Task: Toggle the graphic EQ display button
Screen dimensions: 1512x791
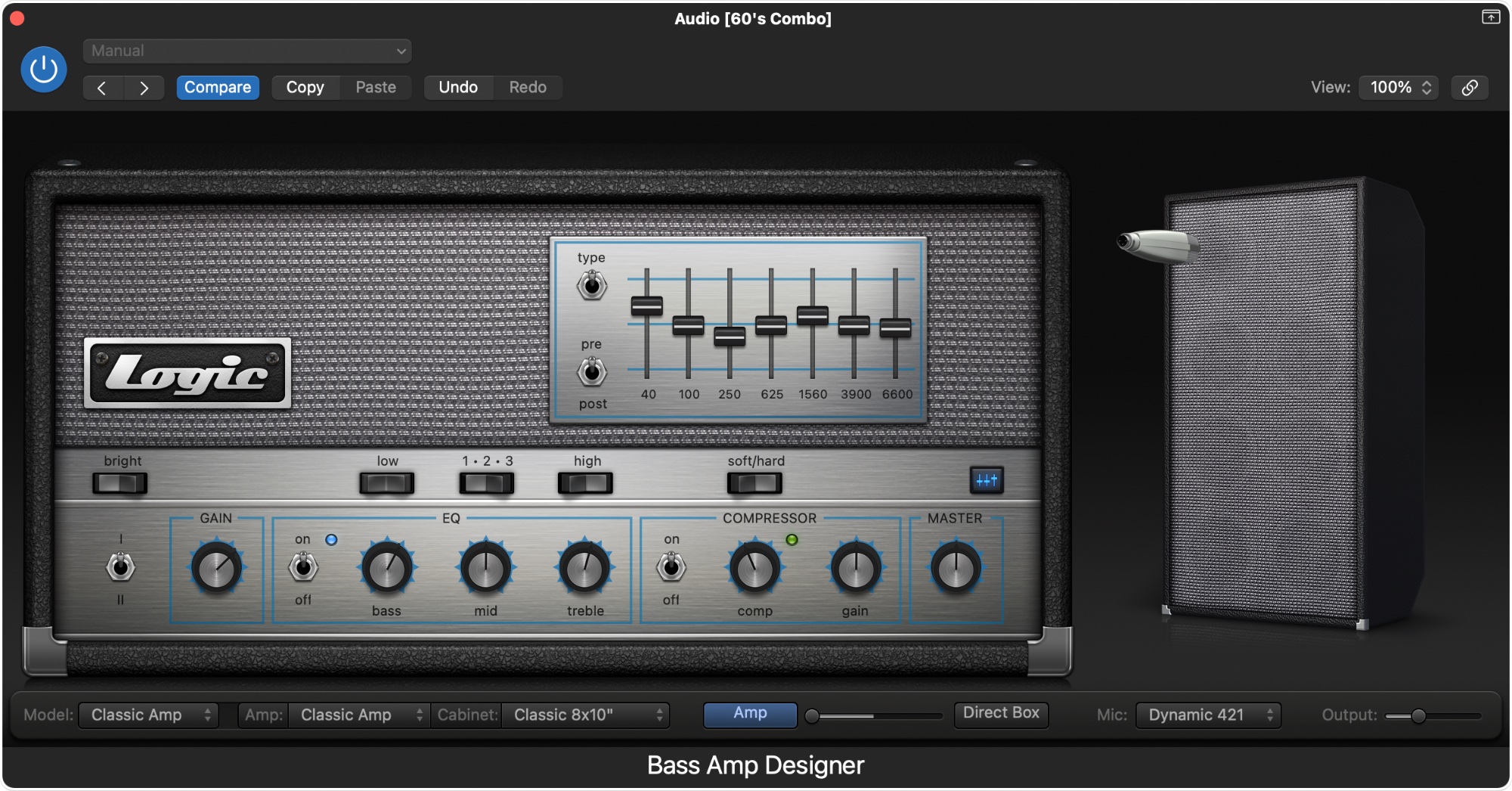Action: point(987,480)
